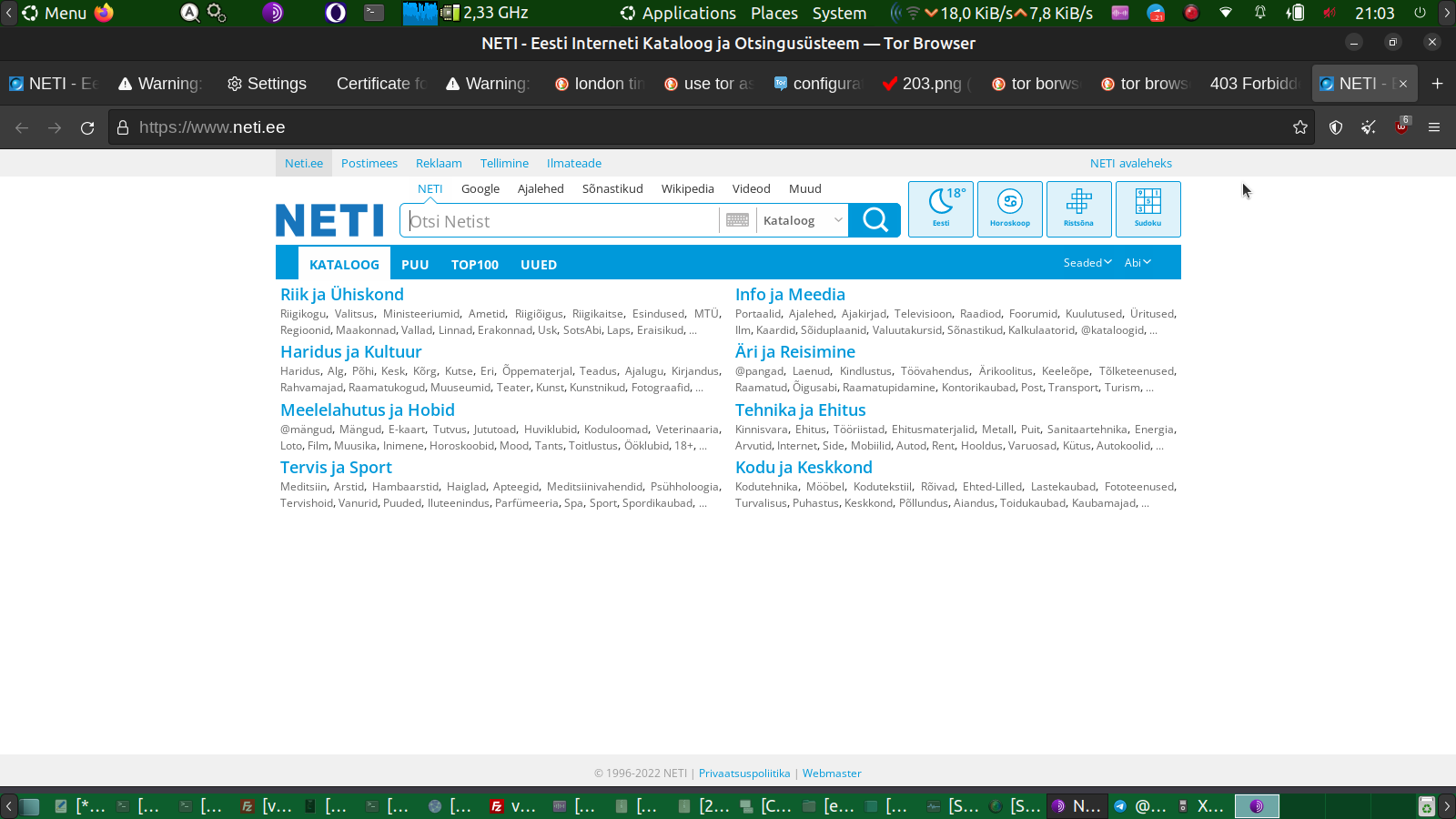Click the Ilmateade link
The image size is (1456, 819).
(574, 164)
